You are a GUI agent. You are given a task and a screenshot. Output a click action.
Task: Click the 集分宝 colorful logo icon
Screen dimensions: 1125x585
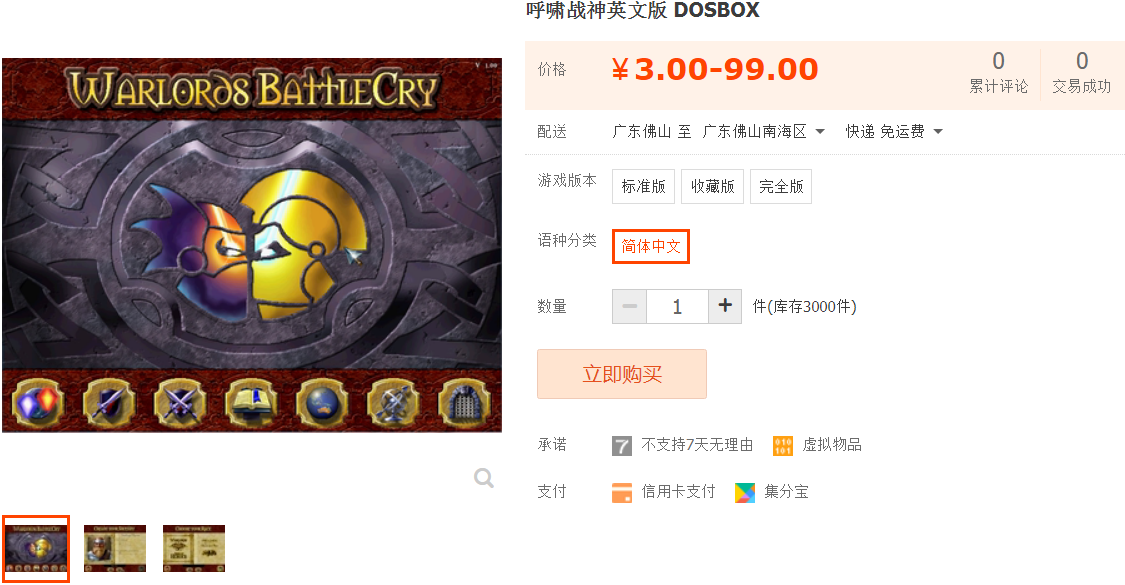[745, 492]
